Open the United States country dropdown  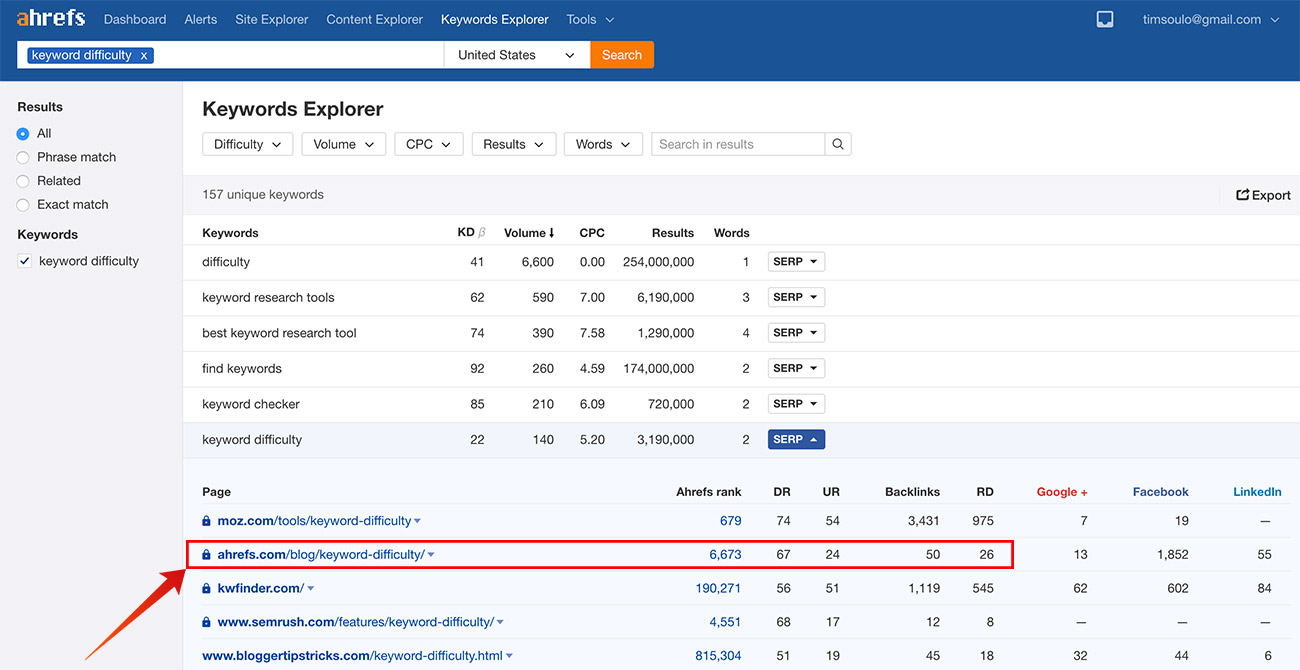516,55
